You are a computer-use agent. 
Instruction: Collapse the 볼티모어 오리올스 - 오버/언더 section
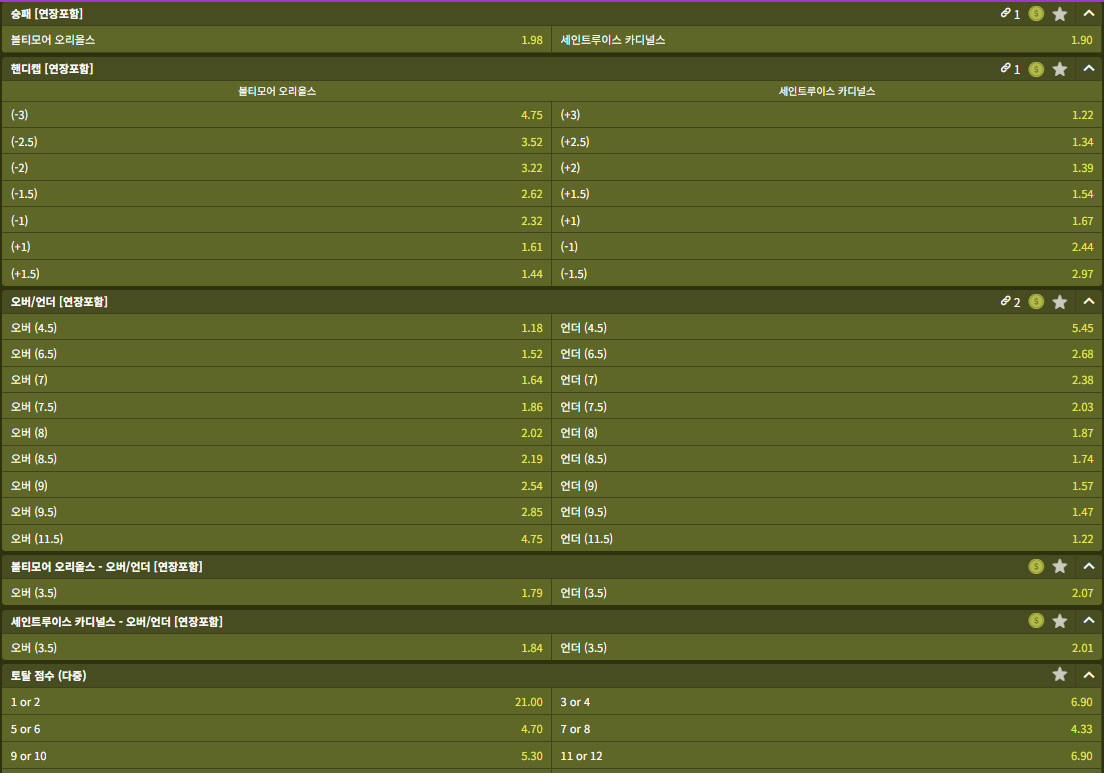click(1089, 566)
